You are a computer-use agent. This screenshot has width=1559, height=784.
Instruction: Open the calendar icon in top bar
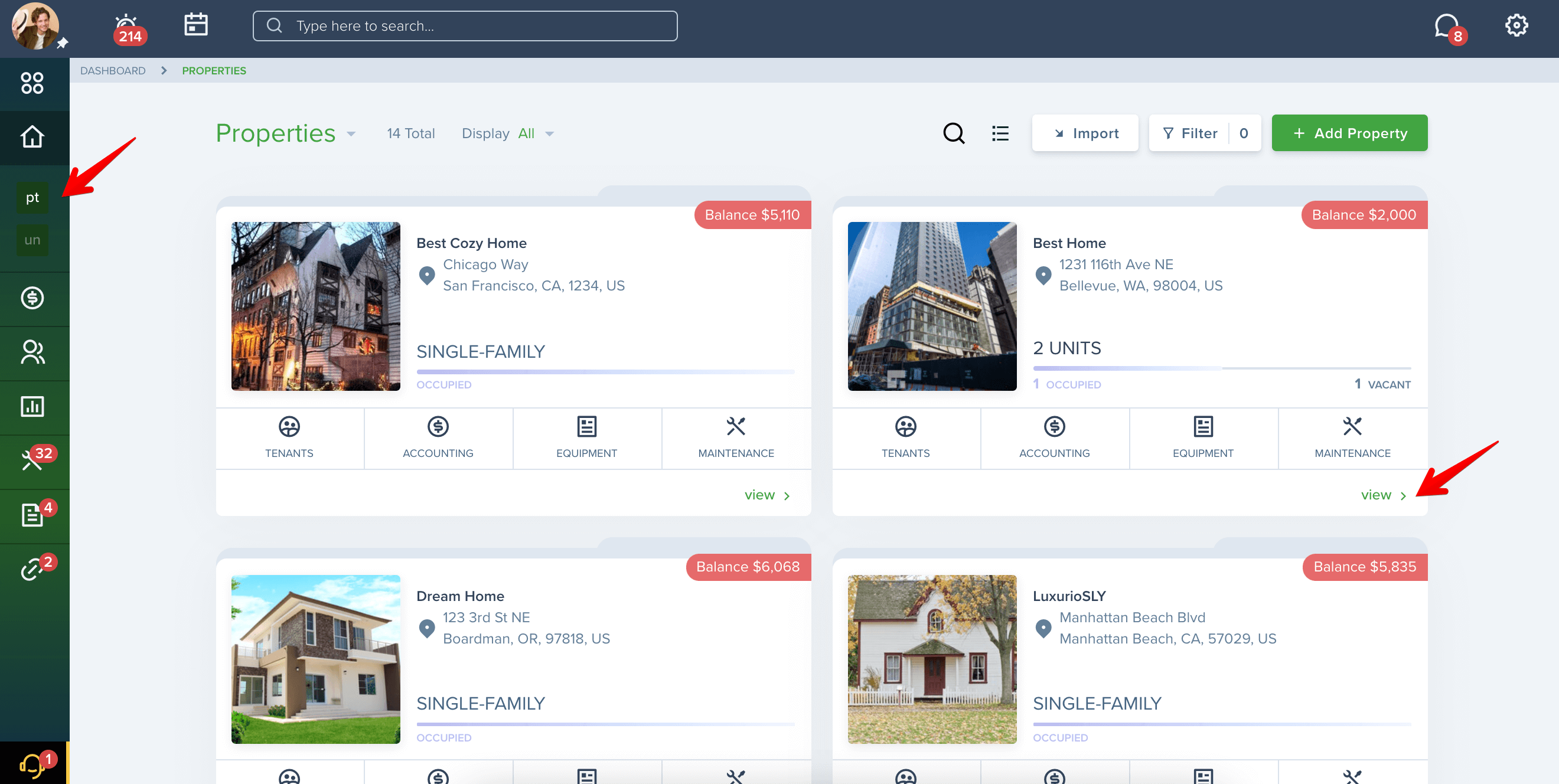tap(195, 25)
